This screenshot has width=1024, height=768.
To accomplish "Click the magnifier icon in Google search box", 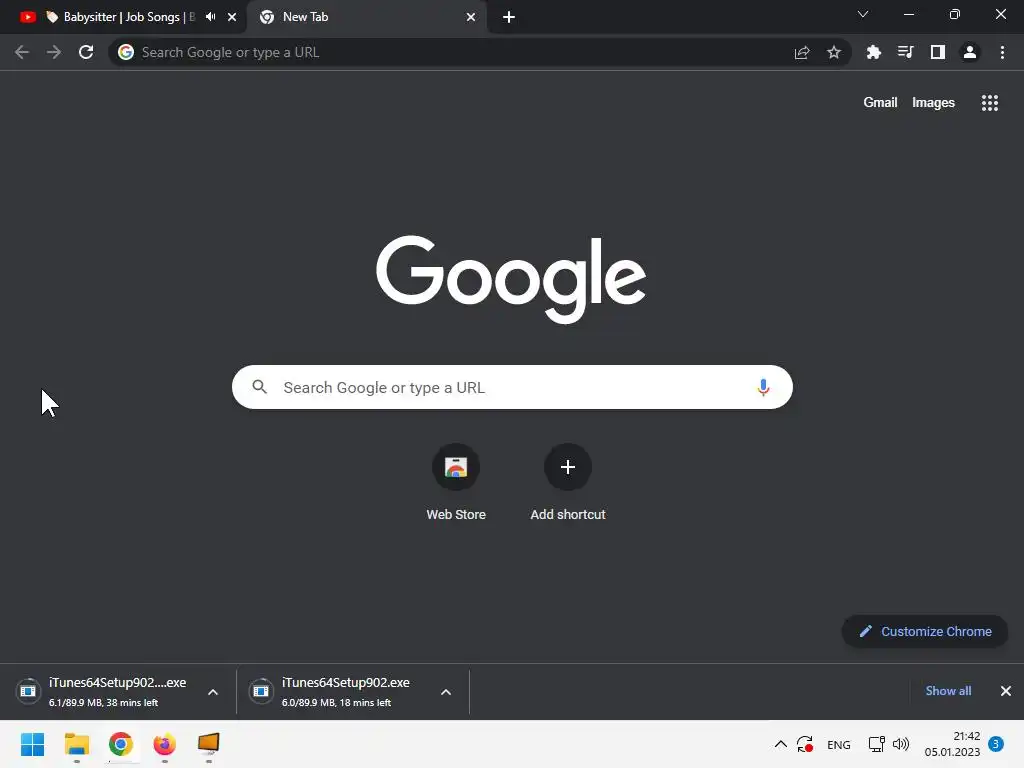I will (x=260, y=387).
